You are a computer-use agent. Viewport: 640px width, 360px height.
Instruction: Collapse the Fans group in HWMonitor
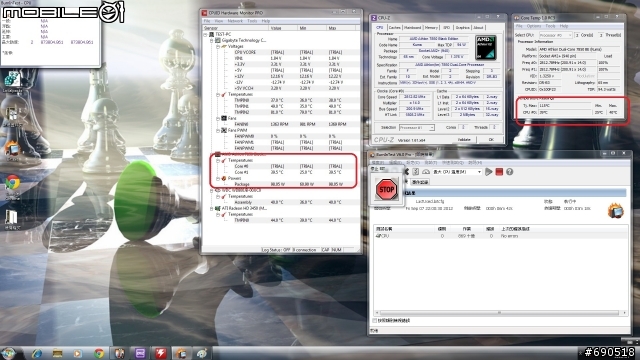pyautogui.click(x=218, y=118)
